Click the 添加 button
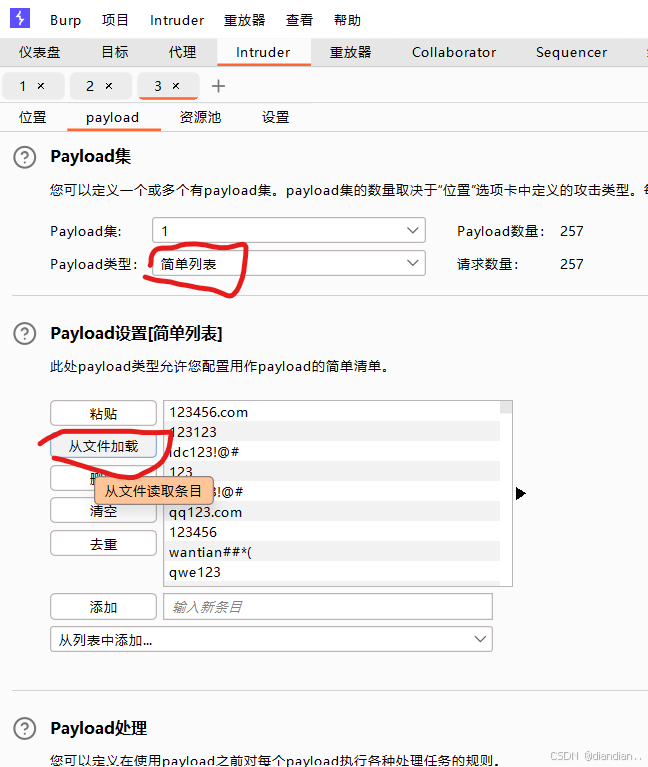Screen dimensions: 648x767 click(x=103, y=607)
